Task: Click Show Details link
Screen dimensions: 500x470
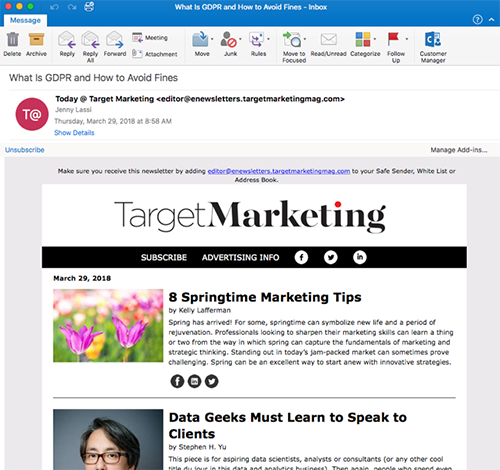Action: coord(74,133)
